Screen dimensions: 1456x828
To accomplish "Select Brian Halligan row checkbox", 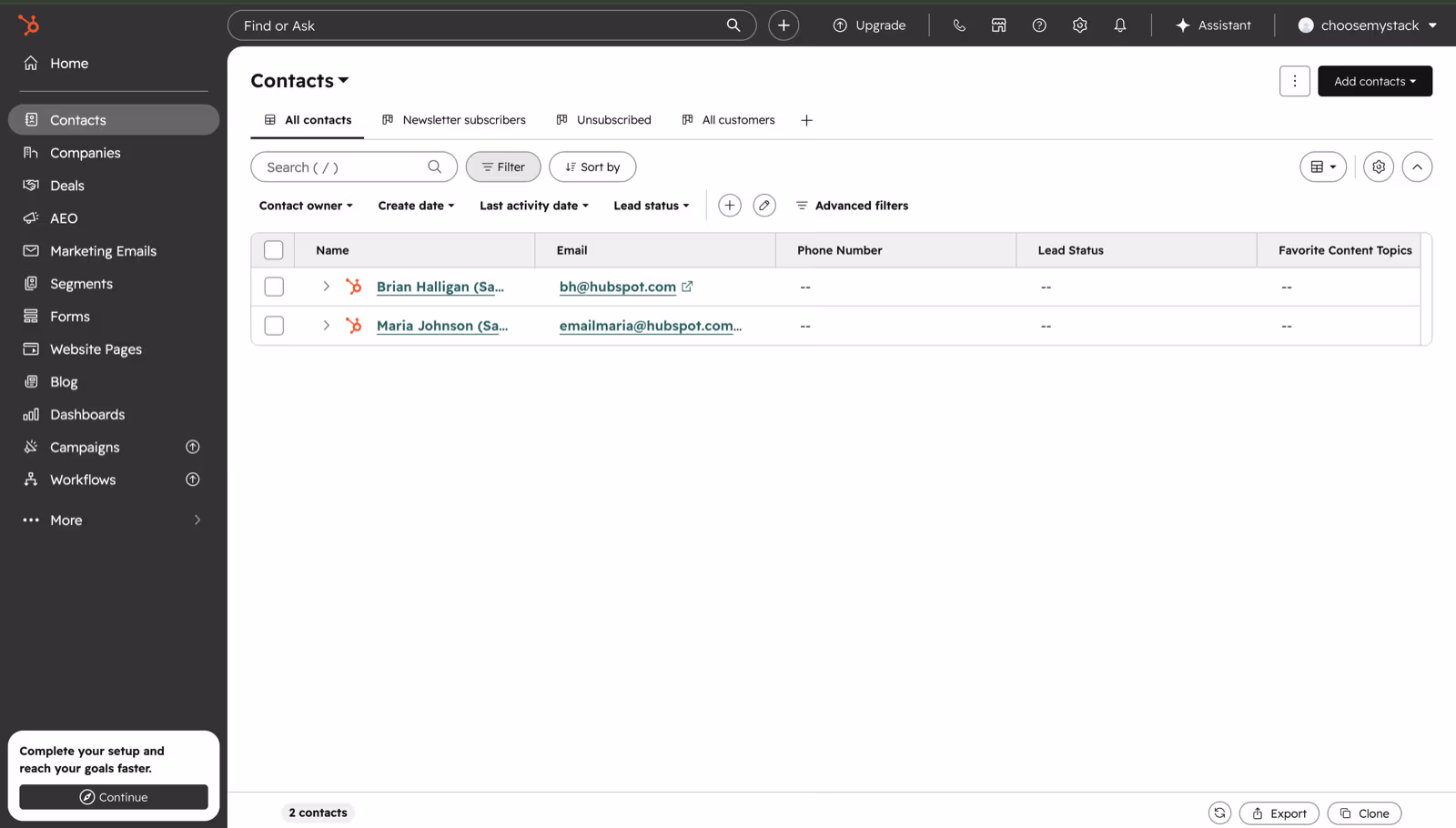I will coord(274,287).
